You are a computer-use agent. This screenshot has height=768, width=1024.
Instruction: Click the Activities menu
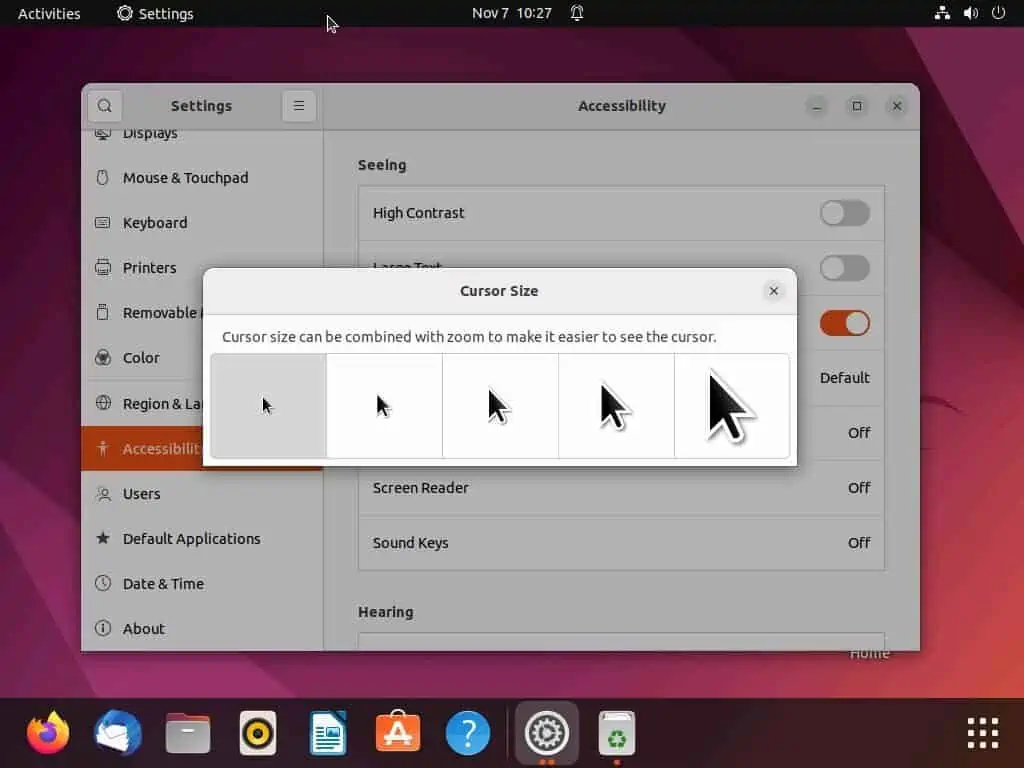(x=47, y=13)
